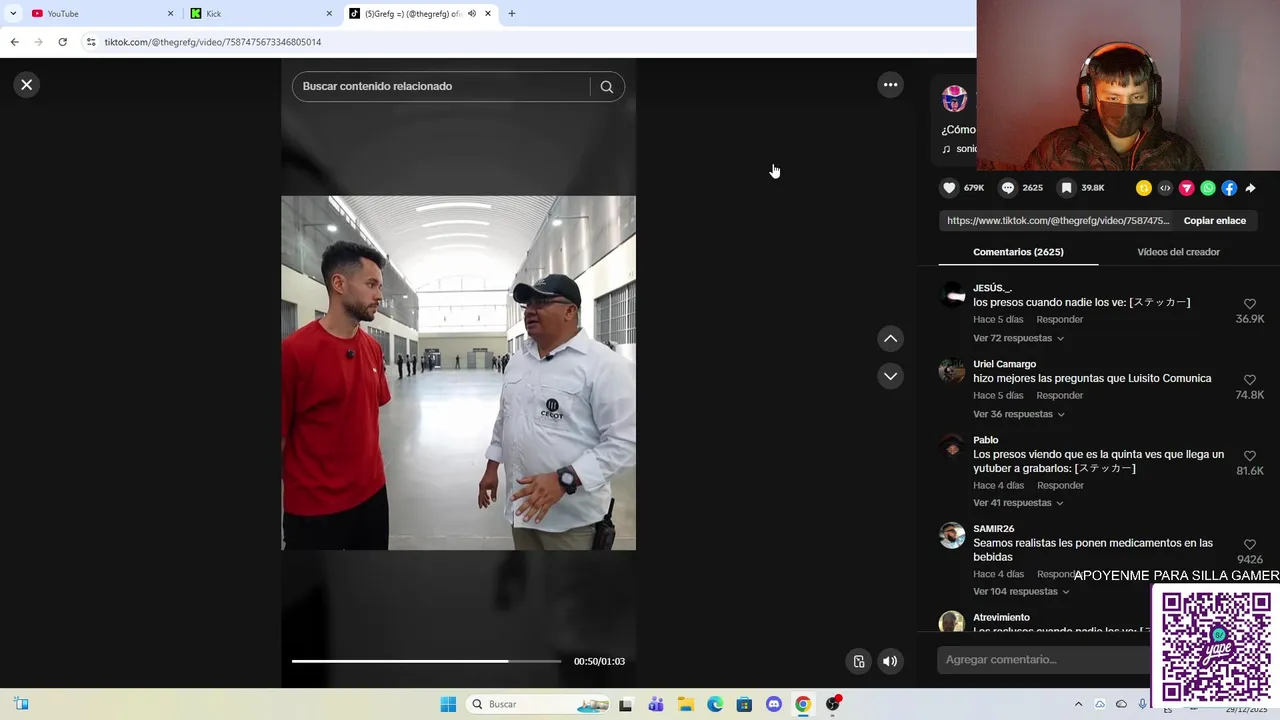The height and width of the screenshot is (720, 1280).
Task: Get embed code icon
Action: pos(1165,188)
